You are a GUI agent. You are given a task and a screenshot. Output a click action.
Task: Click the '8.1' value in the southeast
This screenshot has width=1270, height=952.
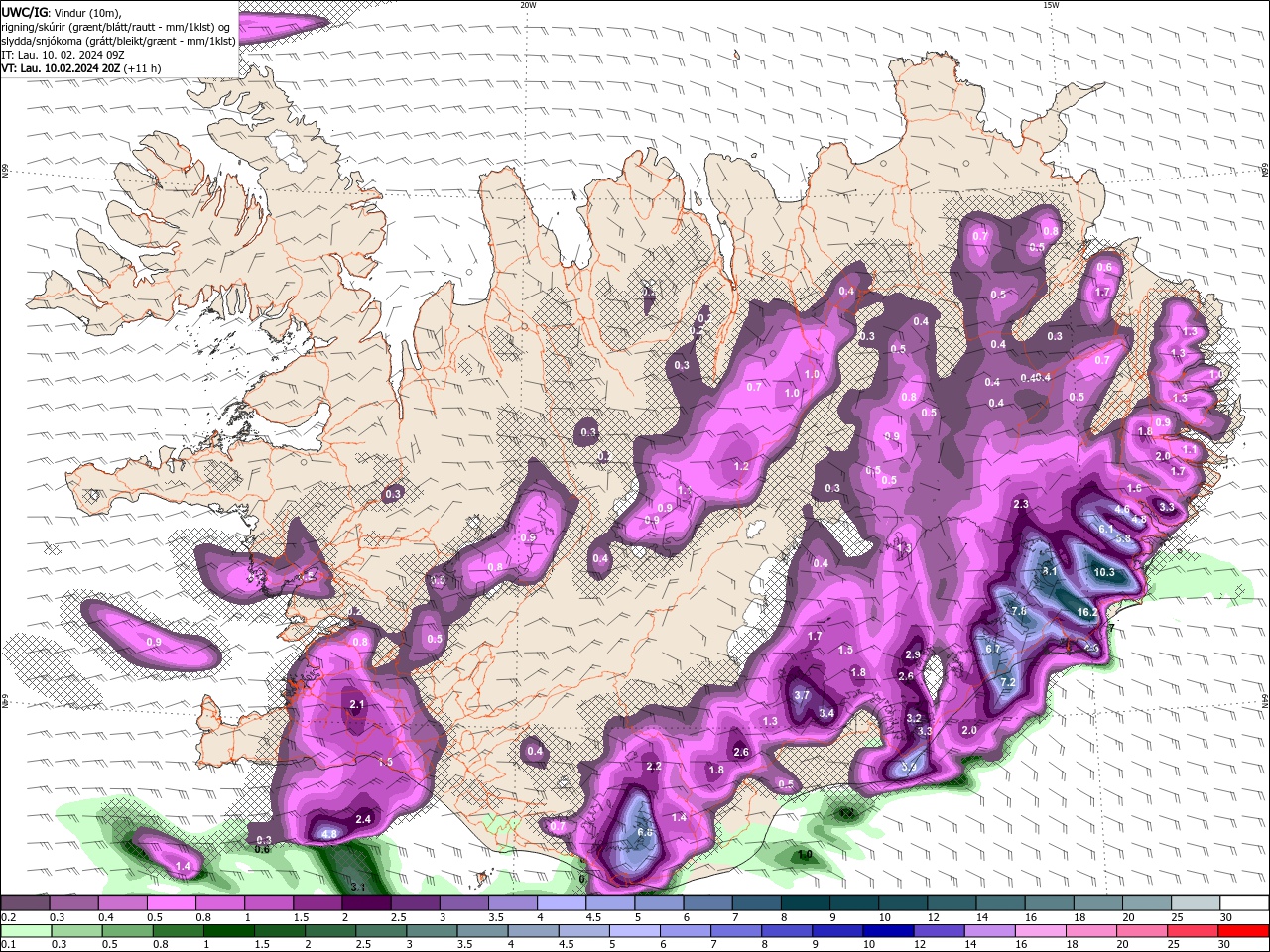1050,572
